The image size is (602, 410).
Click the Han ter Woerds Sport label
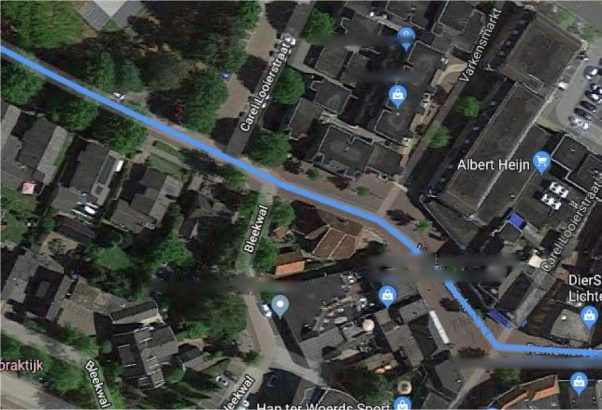[323, 406]
